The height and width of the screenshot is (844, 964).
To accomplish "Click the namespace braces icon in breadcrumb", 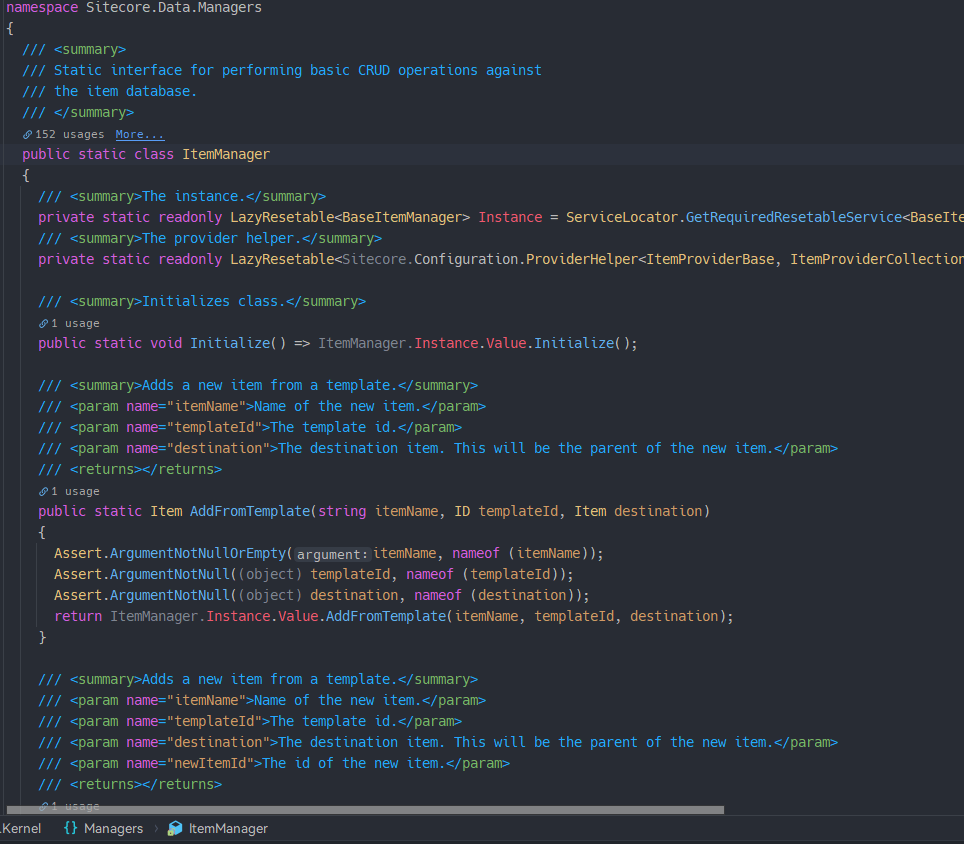I will coord(71,828).
